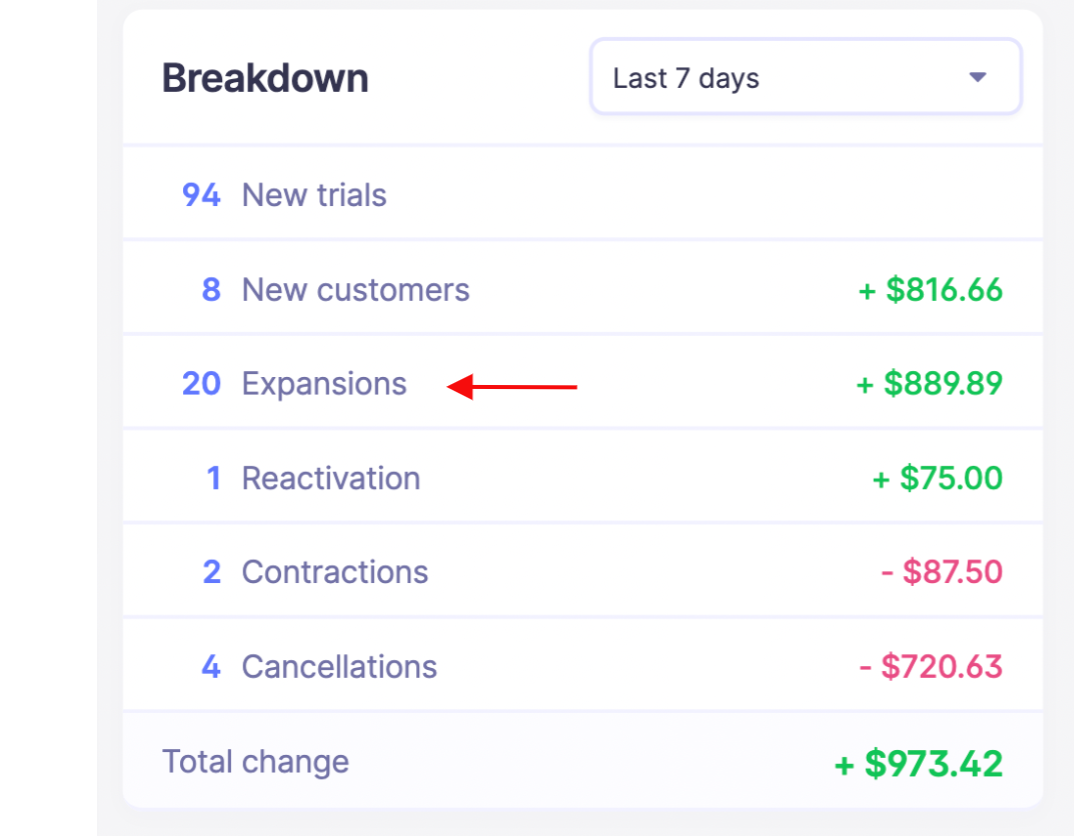1074x836 pixels.
Task: Click the Breakdown heading
Action: point(265,78)
